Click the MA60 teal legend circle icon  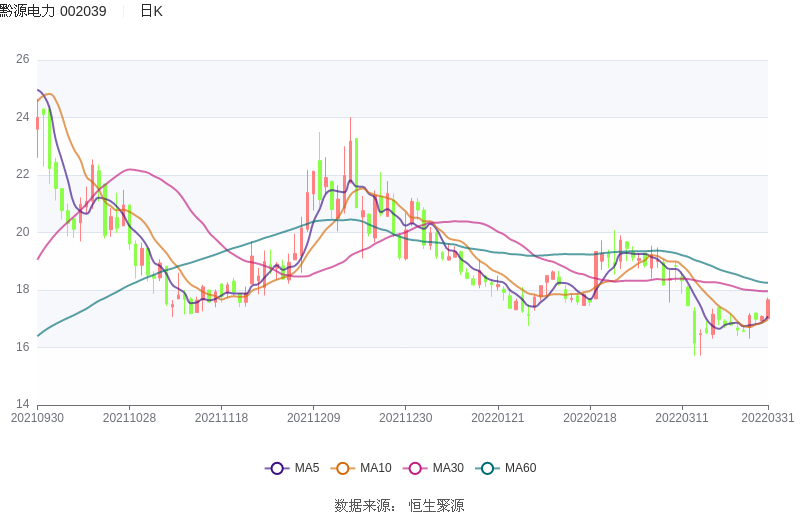(488, 468)
